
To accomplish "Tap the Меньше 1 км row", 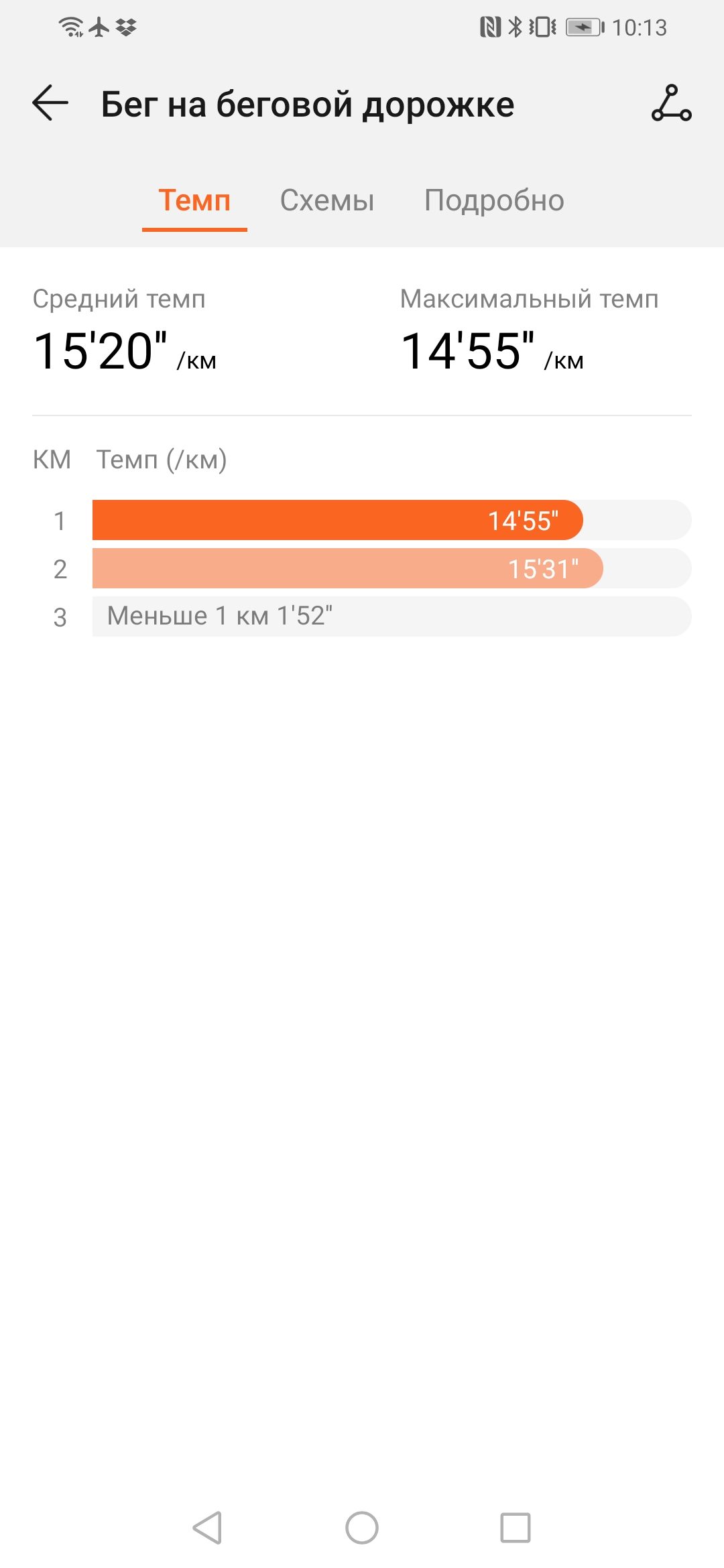I will [x=391, y=616].
